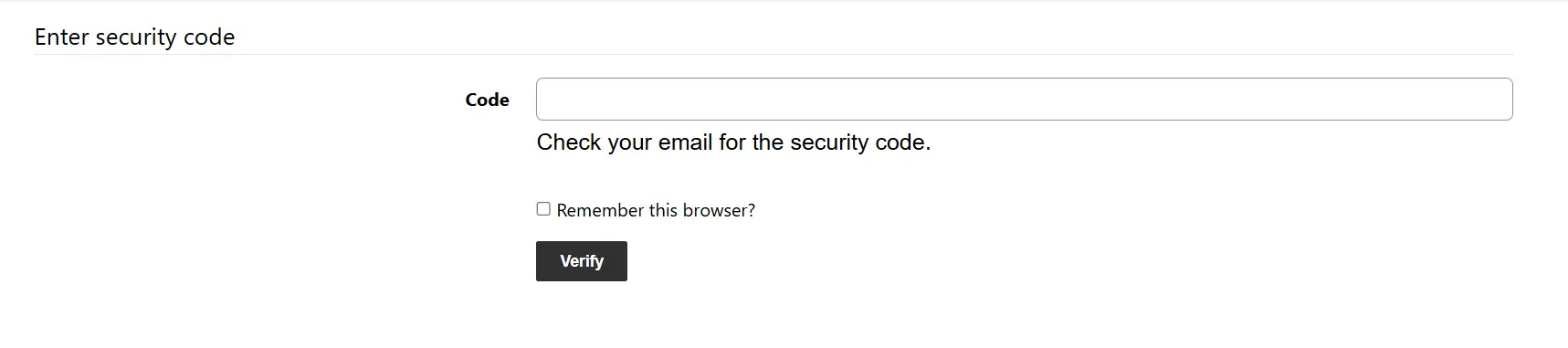The height and width of the screenshot is (348, 1568).
Task: Focus the security code text box
Action: pyautogui.click(x=1024, y=100)
